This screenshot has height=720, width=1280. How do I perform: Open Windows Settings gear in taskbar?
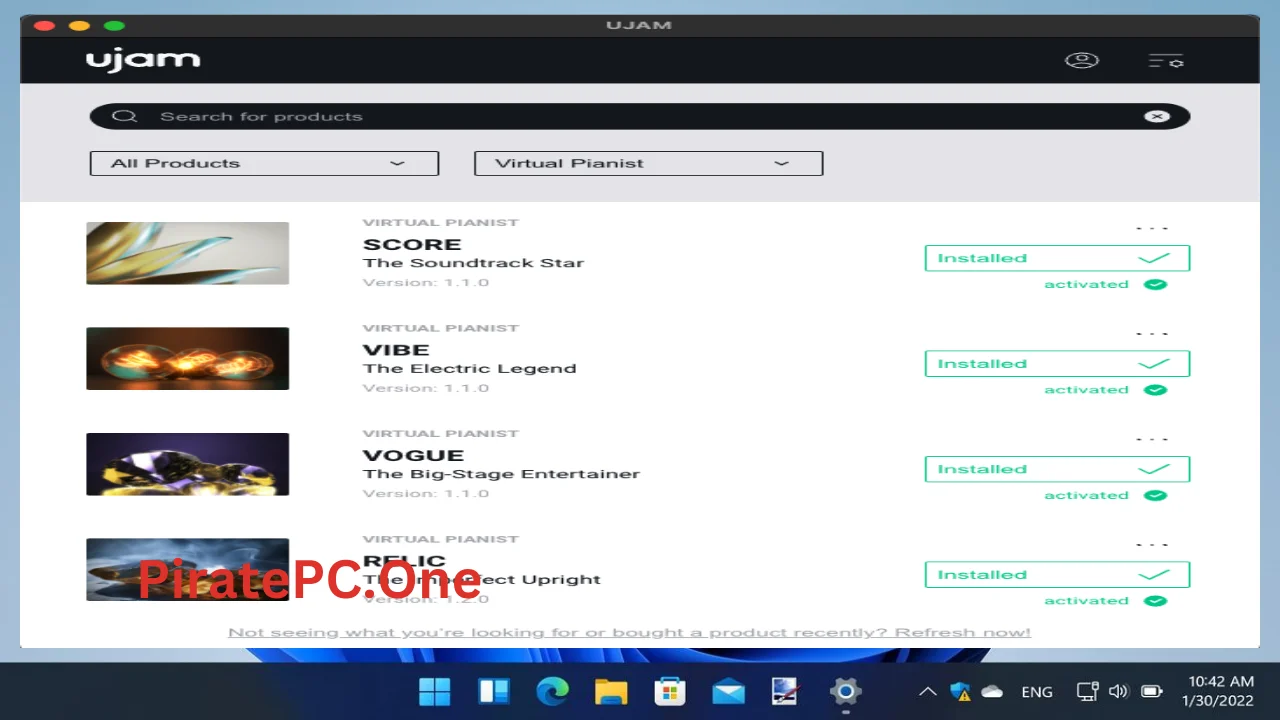click(845, 691)
